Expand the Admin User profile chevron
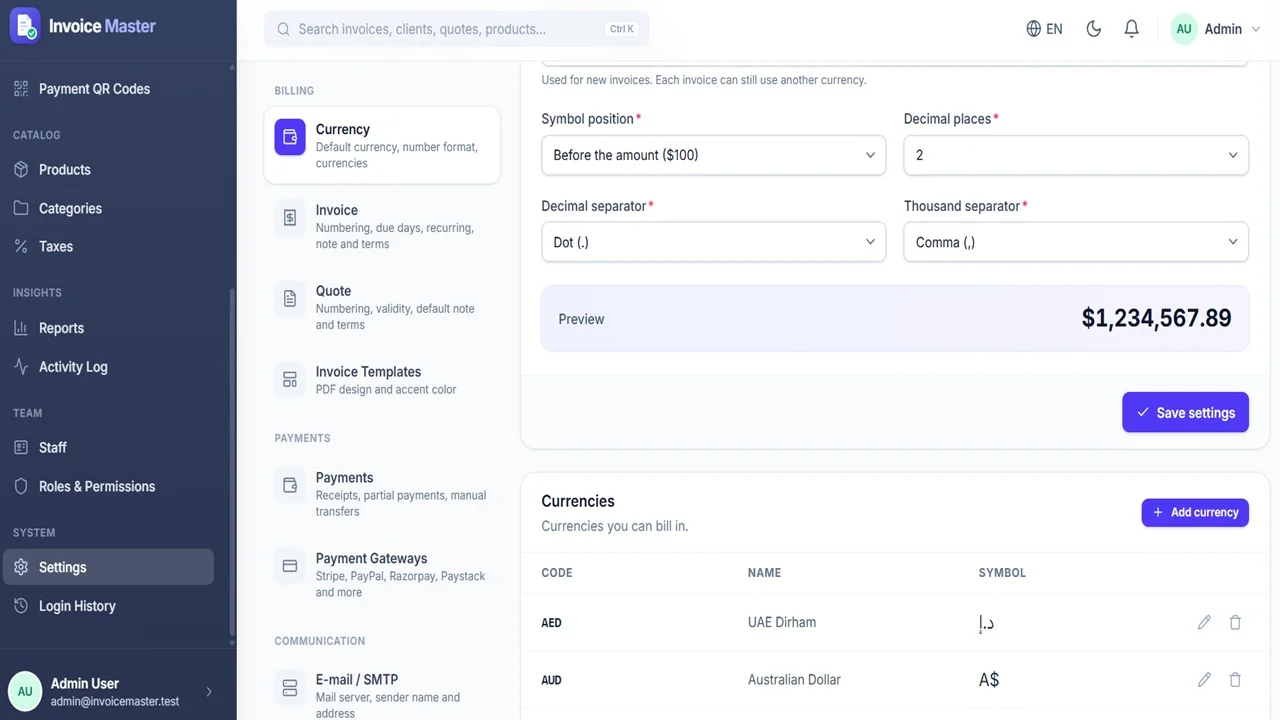1280x720 pixels. [209, 691]
